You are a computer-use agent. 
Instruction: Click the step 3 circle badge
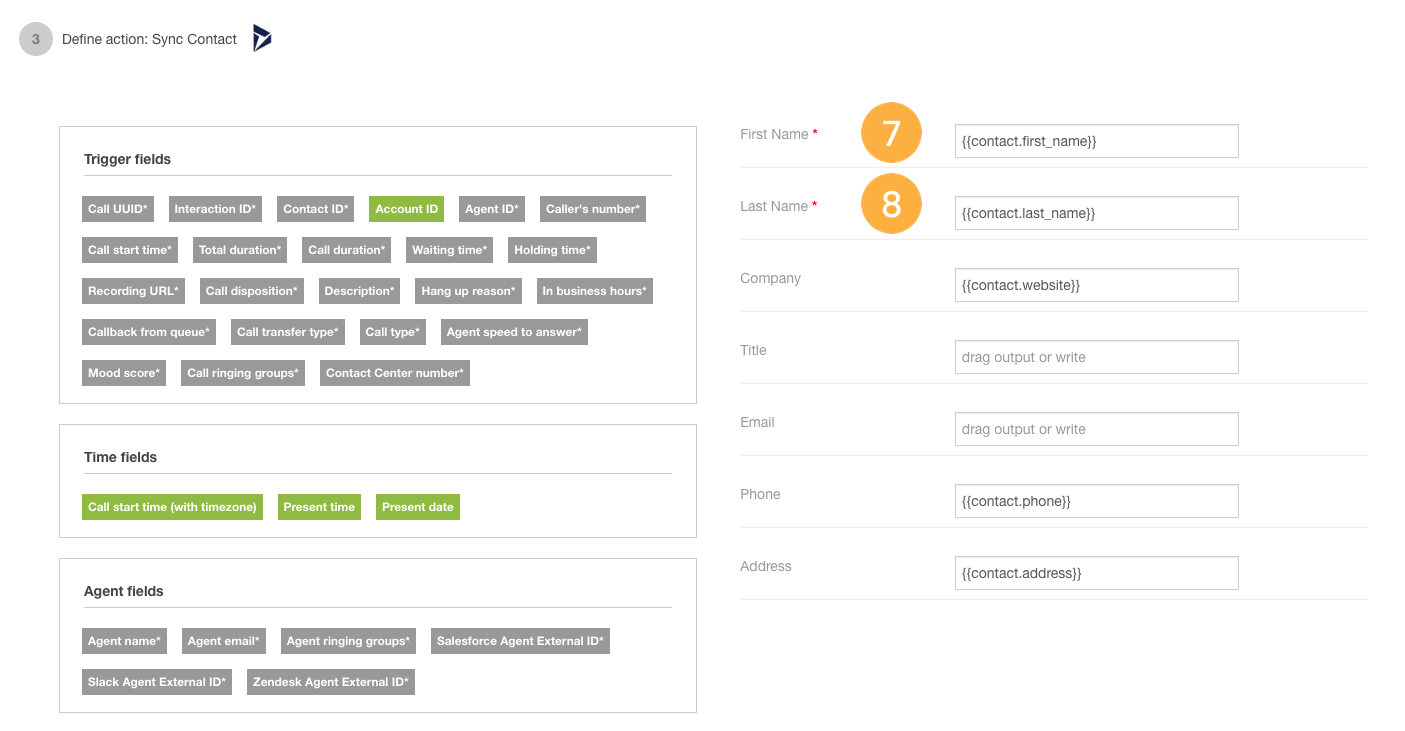[36, 39]
